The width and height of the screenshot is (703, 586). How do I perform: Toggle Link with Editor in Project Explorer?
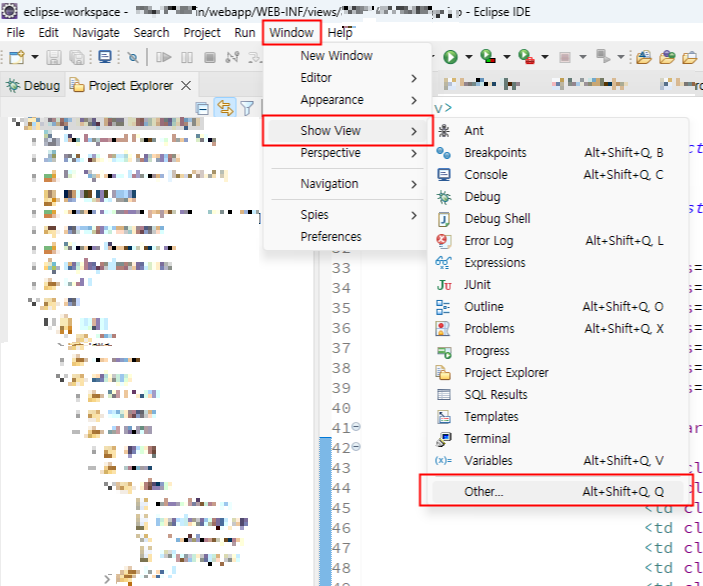[225, 108]
